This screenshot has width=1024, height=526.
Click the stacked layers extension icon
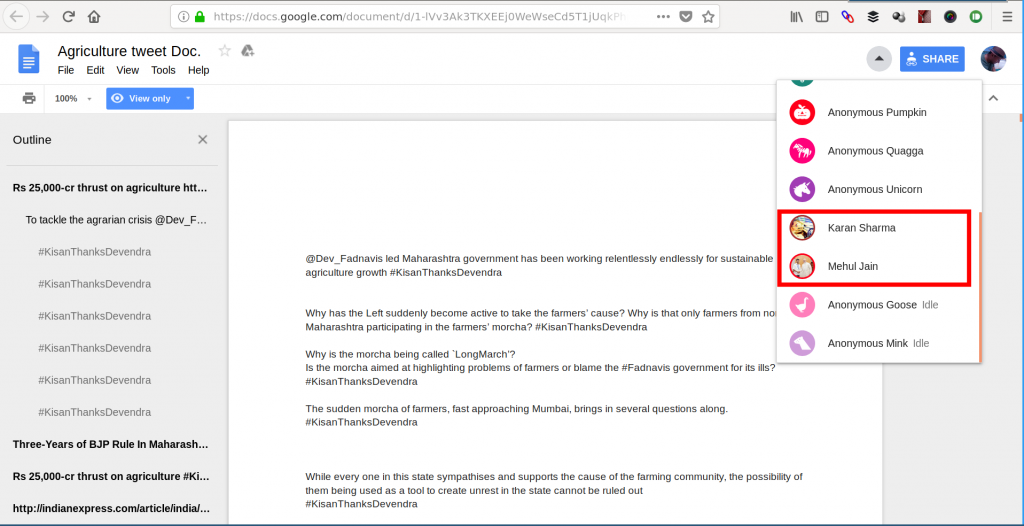[x=873, y=17]
